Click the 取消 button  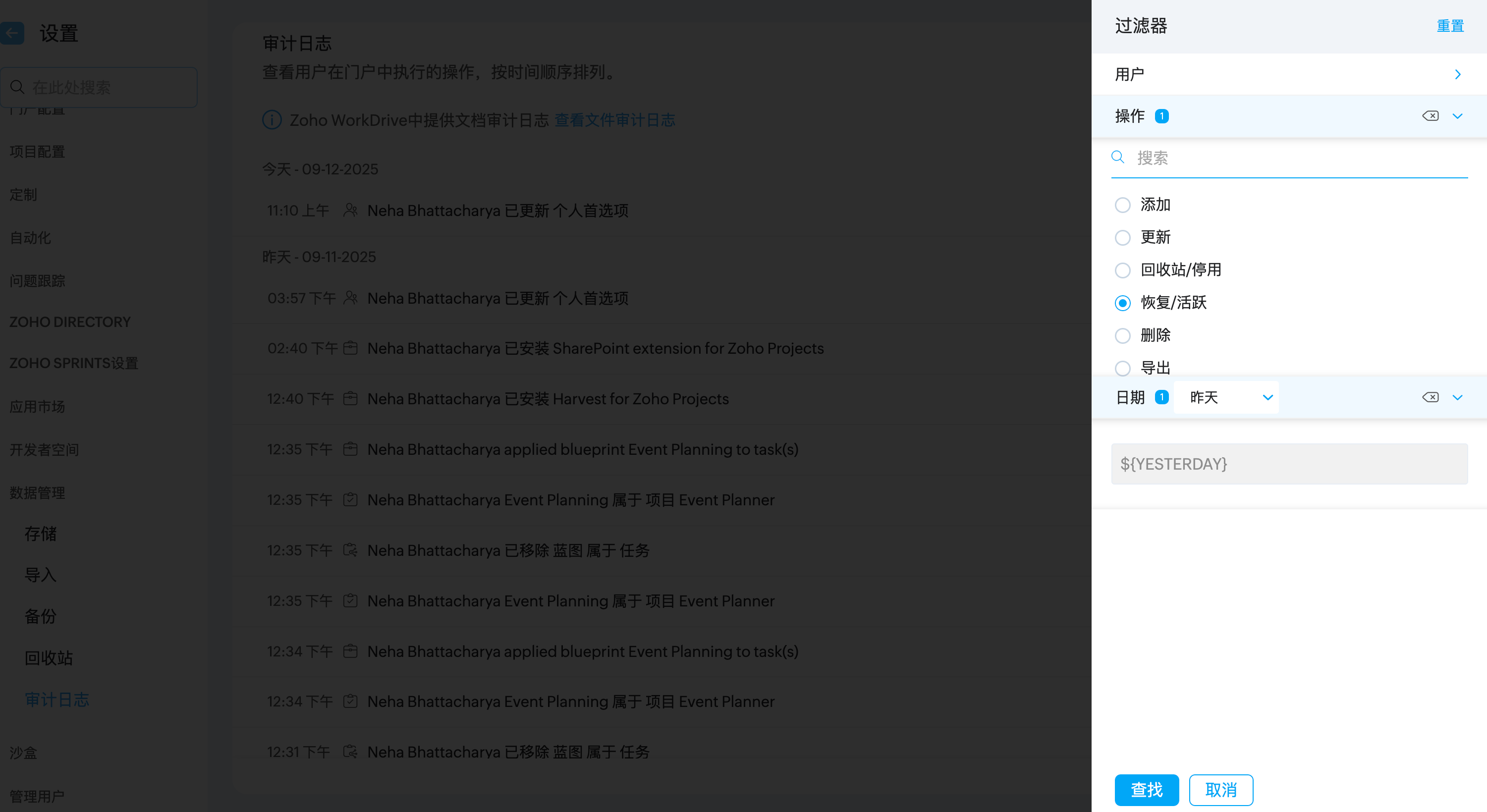point(1220,790)
